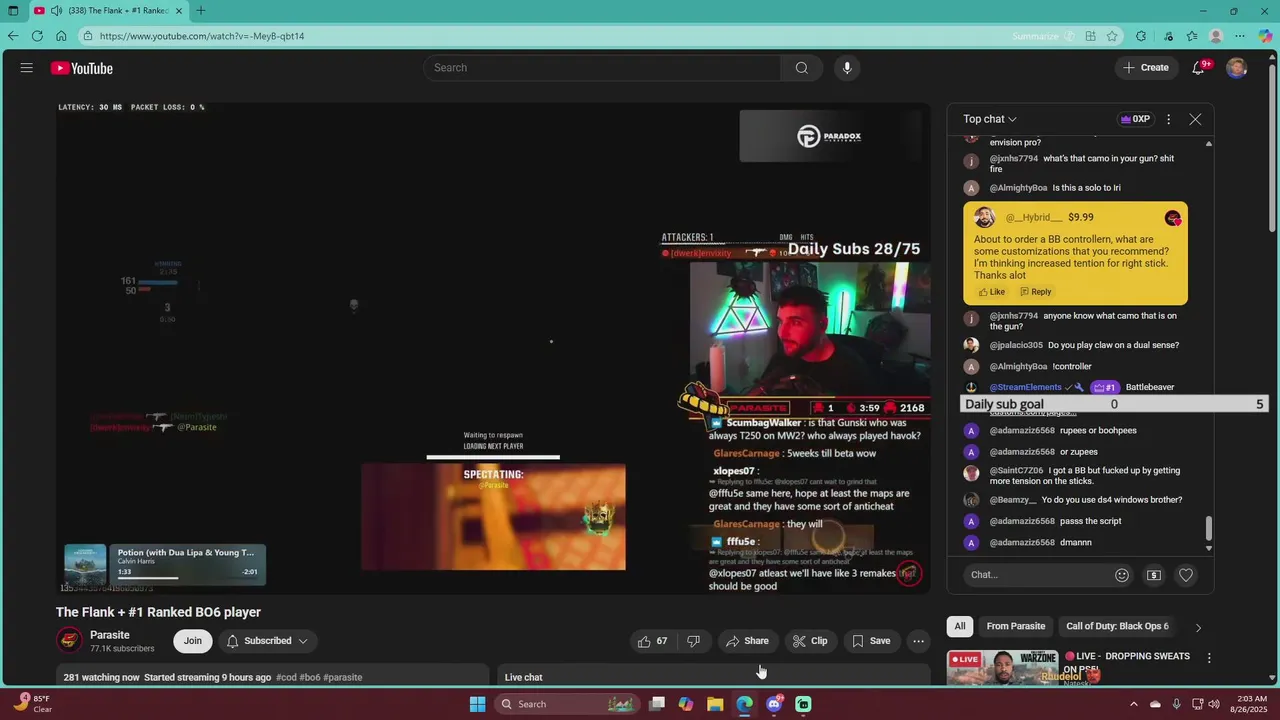Open Task View from the taskbar
The image size is (1280, 720).
[657, 704]
